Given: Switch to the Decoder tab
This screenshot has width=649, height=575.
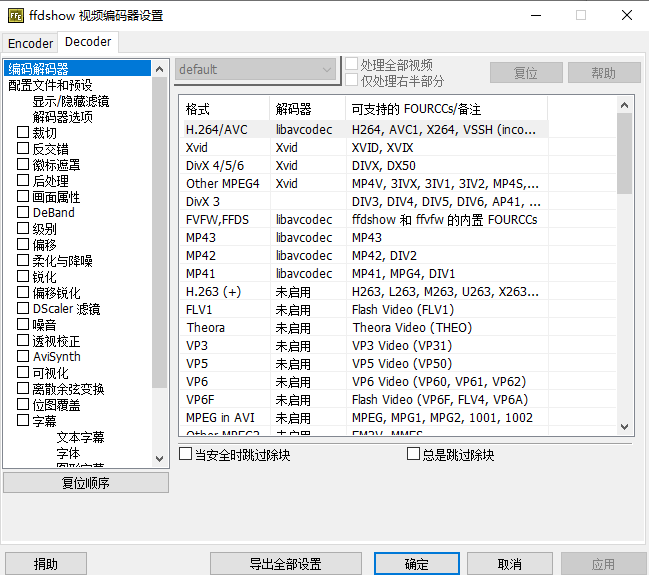Looking at the screenshot, I should coord(88,42).
